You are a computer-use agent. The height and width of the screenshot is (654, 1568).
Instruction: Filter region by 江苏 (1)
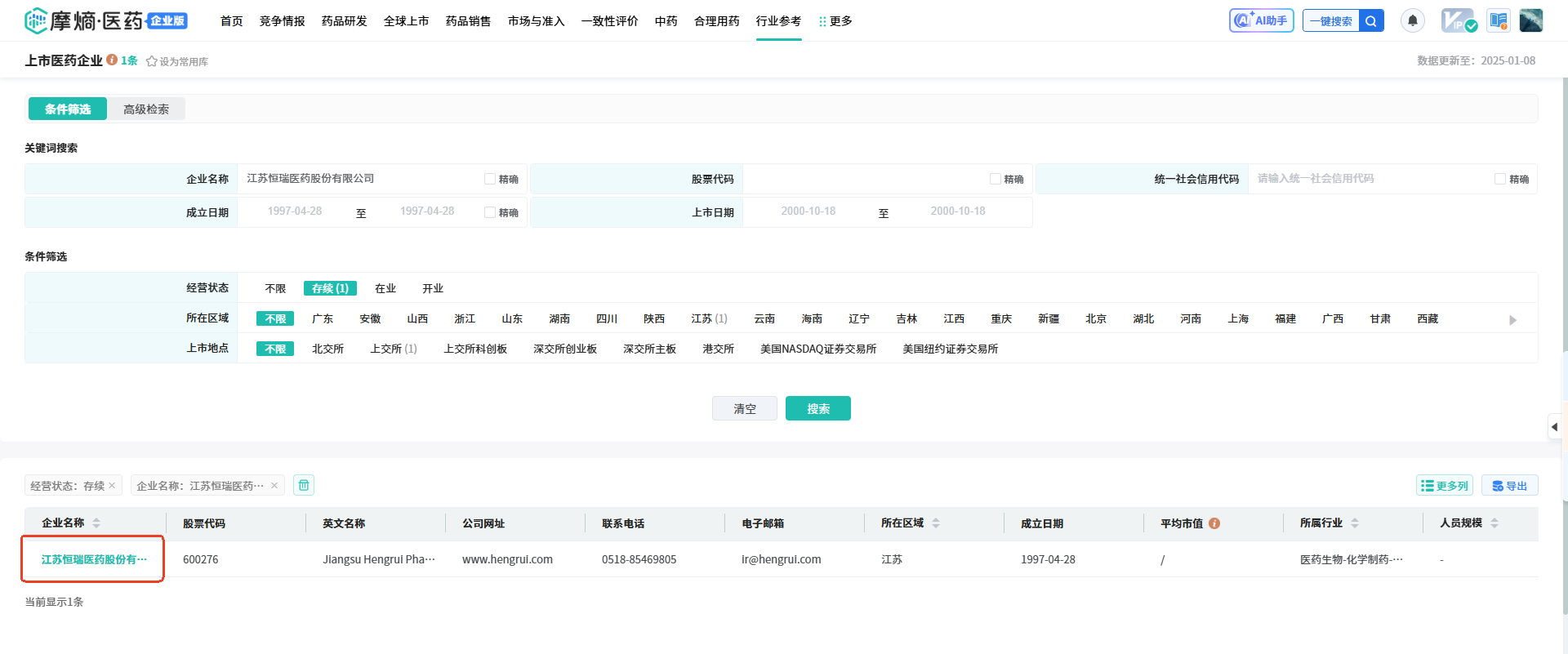709,318
